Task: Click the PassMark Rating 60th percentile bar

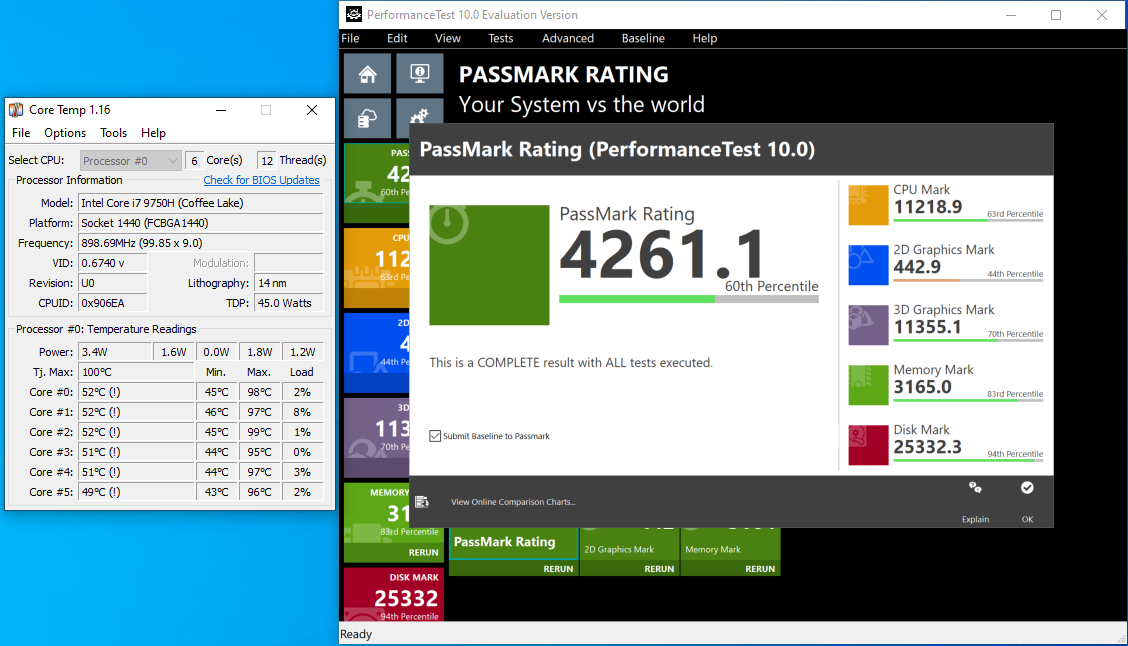Action: tap(688, 299)
